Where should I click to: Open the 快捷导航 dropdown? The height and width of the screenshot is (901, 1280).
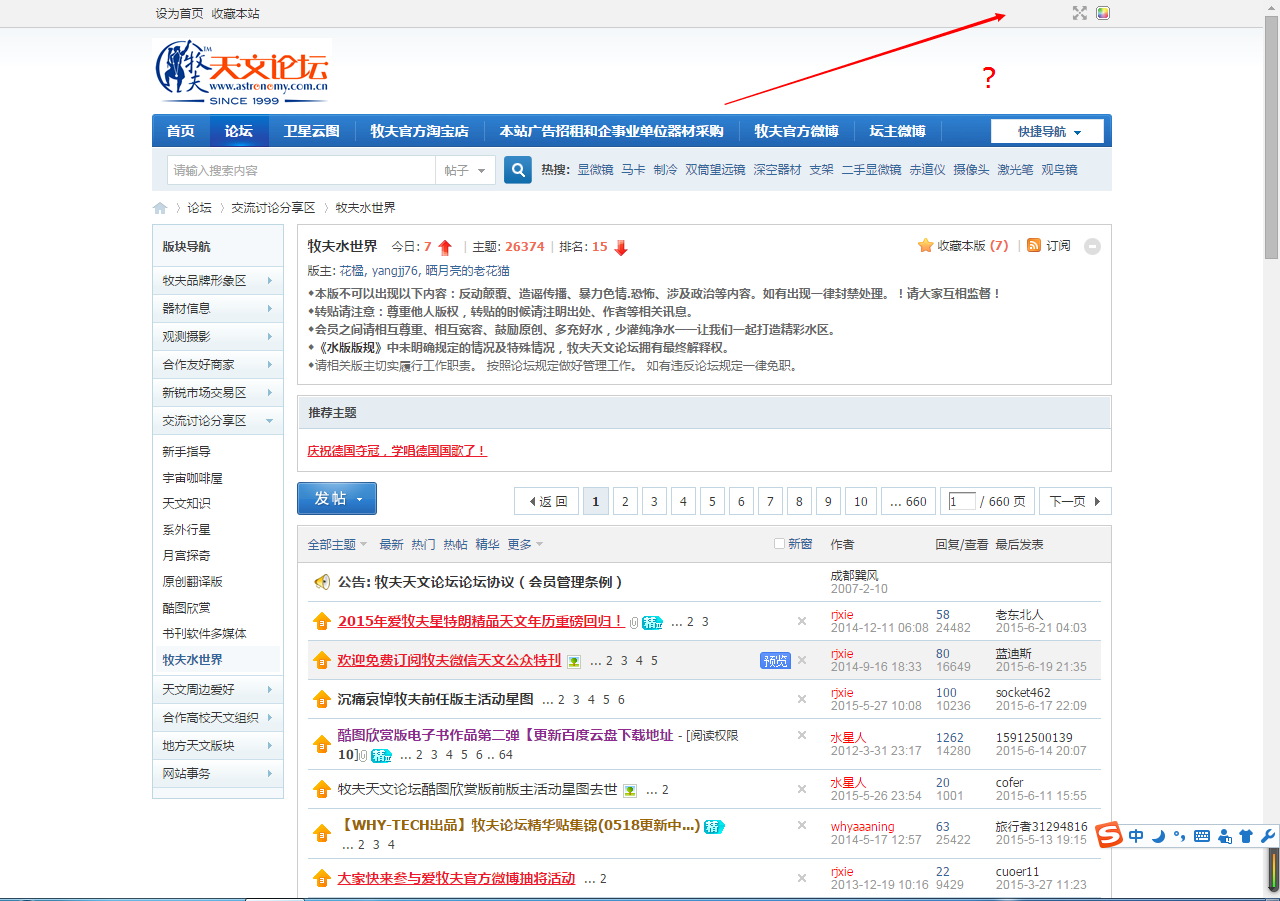click(1047, 131)
